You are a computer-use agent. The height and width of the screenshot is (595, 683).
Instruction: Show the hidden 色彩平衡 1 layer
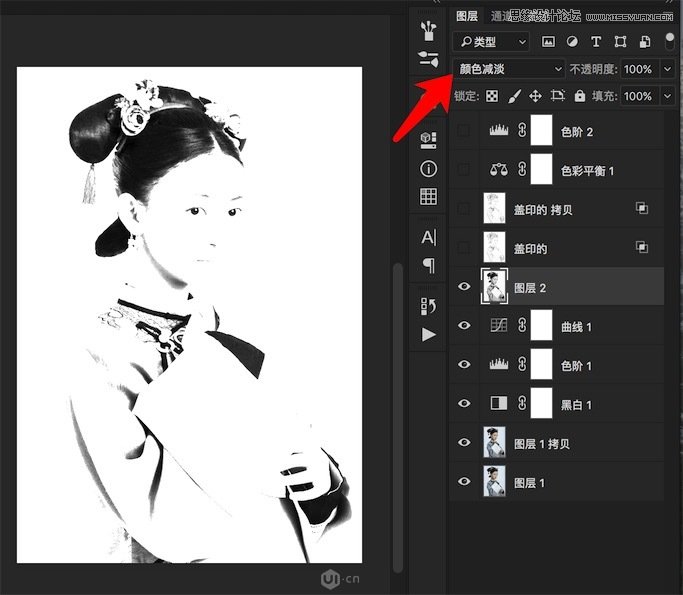point(464,169)
